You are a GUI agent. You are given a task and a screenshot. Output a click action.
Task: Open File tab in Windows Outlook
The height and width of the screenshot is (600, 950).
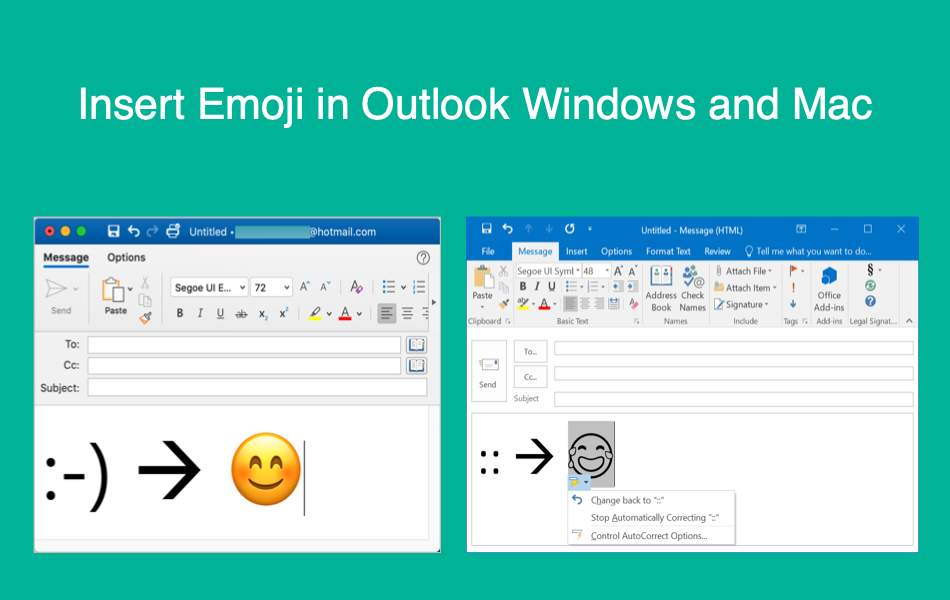coord(488,251)
